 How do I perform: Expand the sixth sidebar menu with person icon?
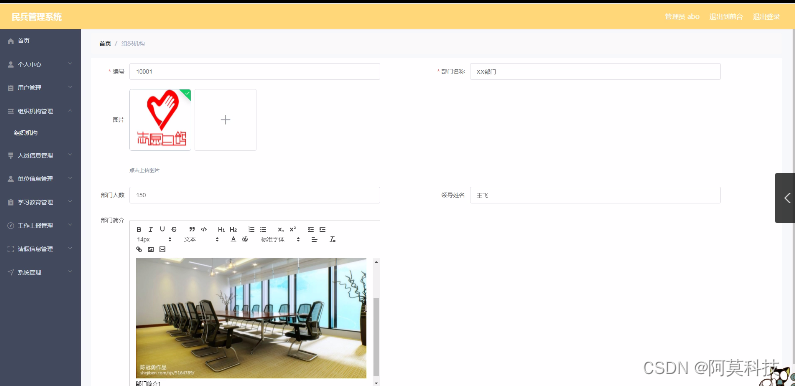tap(40, 179)
